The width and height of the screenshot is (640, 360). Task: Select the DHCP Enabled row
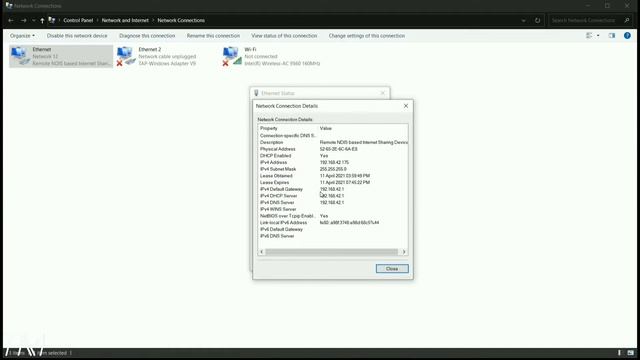pyautogui.click(x=333, y=156)
